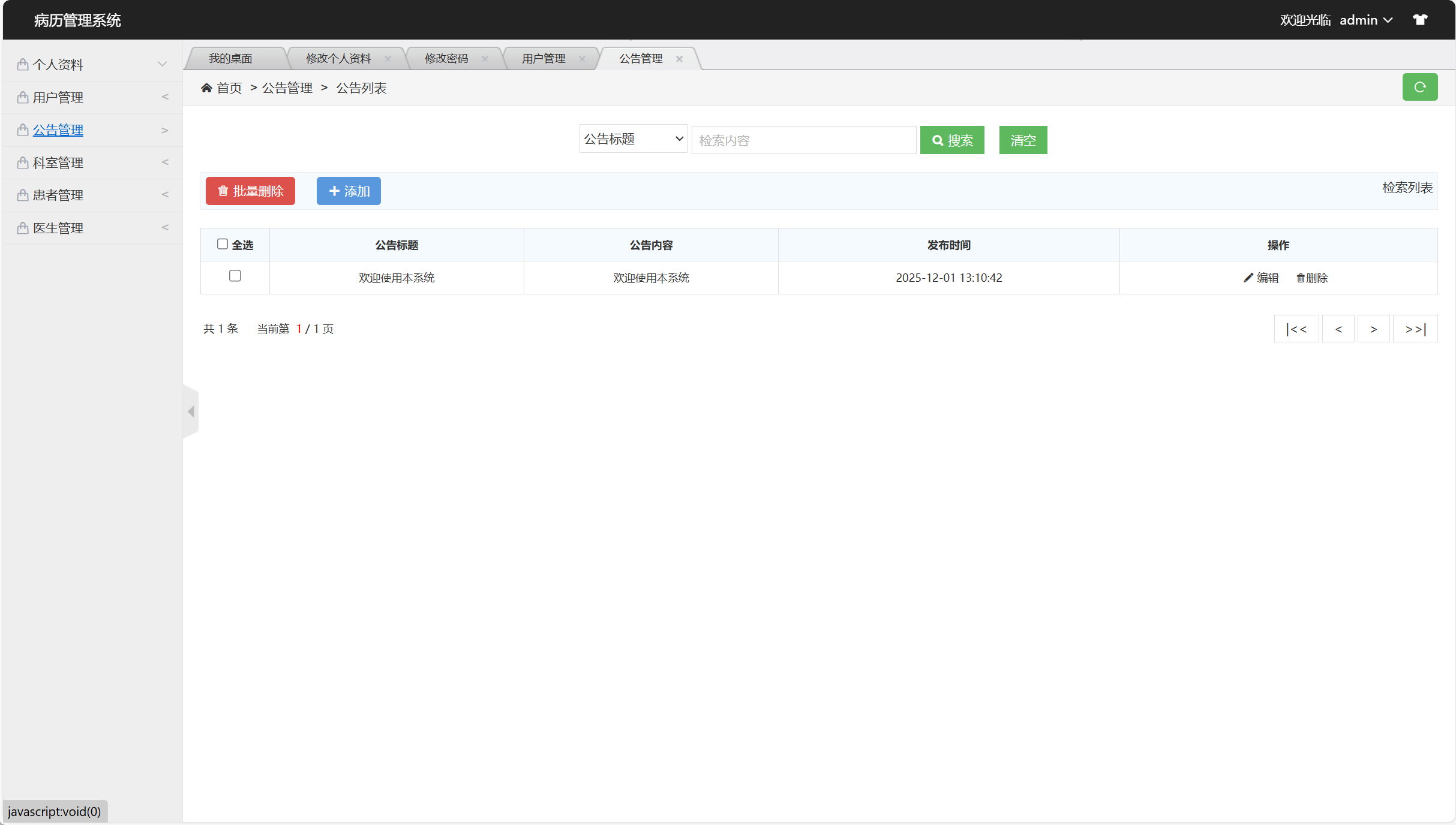
Task: Expand the 用户管理 sidebar menu
Action: point(58,97)
